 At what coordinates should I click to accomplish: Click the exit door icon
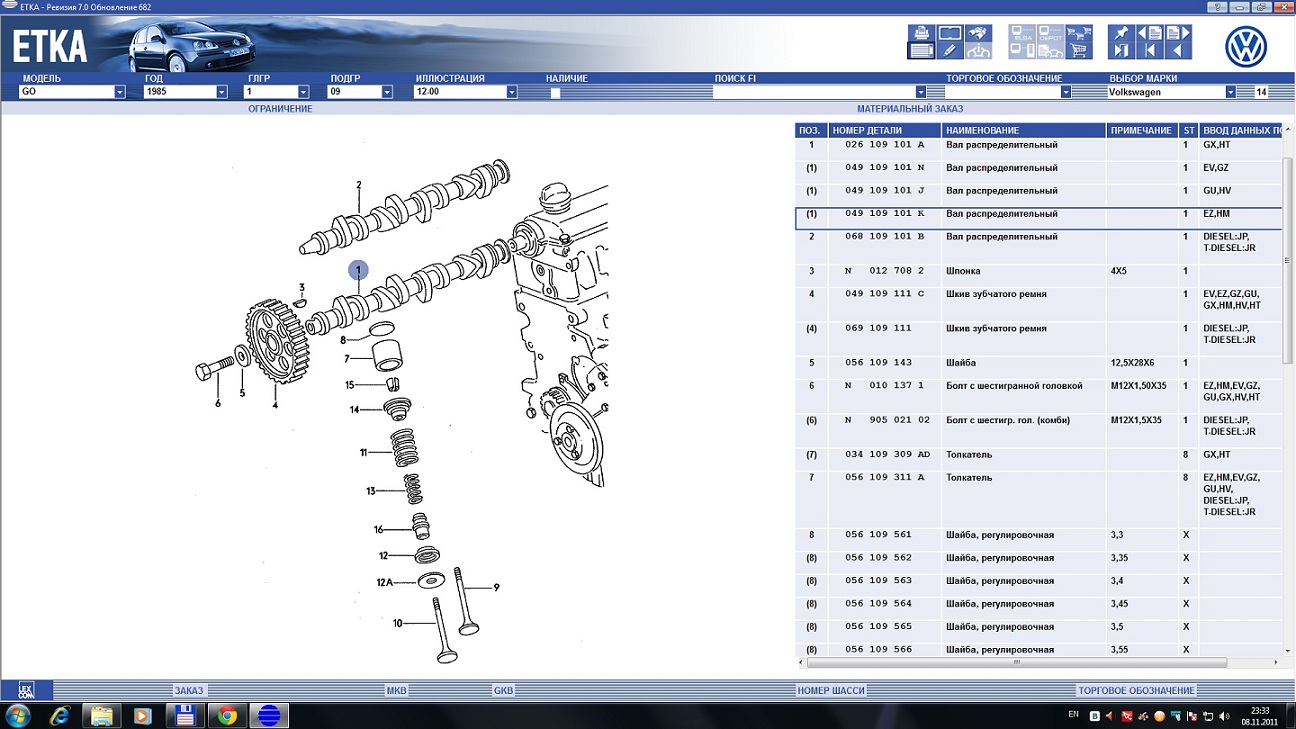(x=1121, y=51)
